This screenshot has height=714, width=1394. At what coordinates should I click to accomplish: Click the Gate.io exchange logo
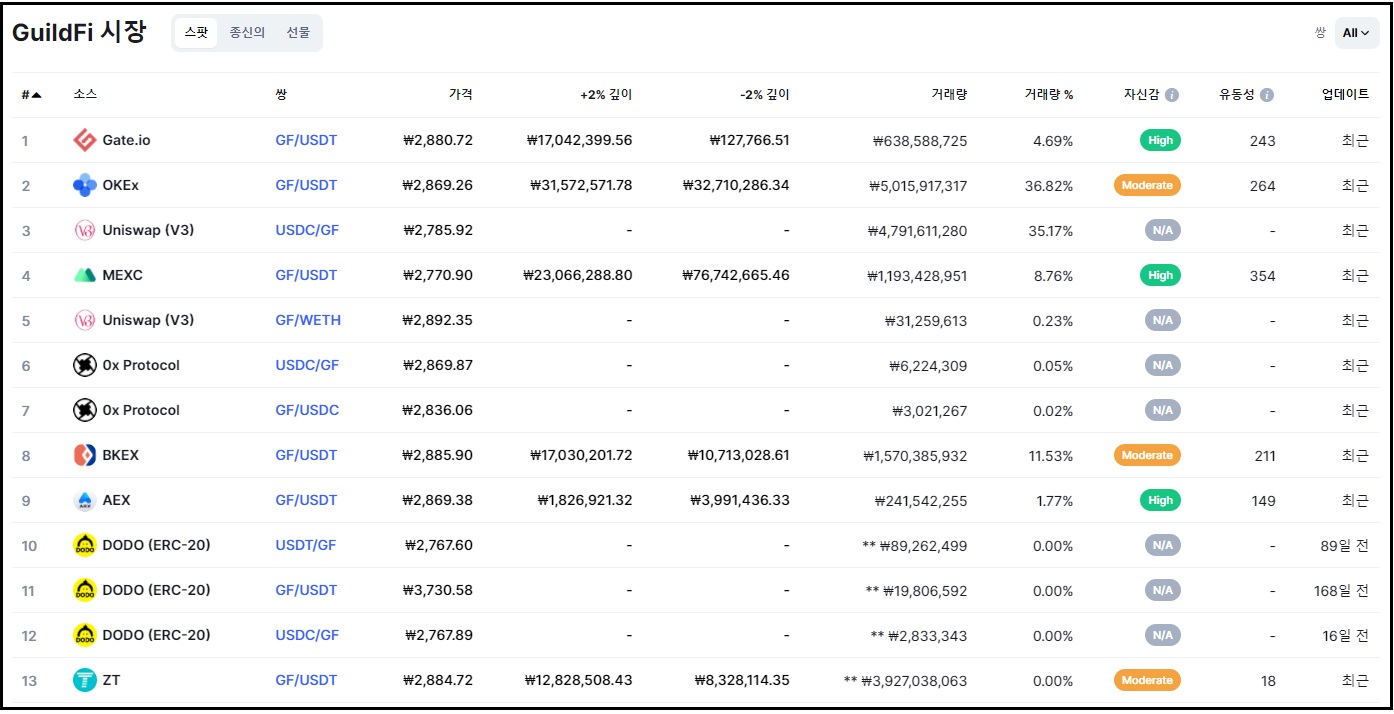(x=85, y=140)
